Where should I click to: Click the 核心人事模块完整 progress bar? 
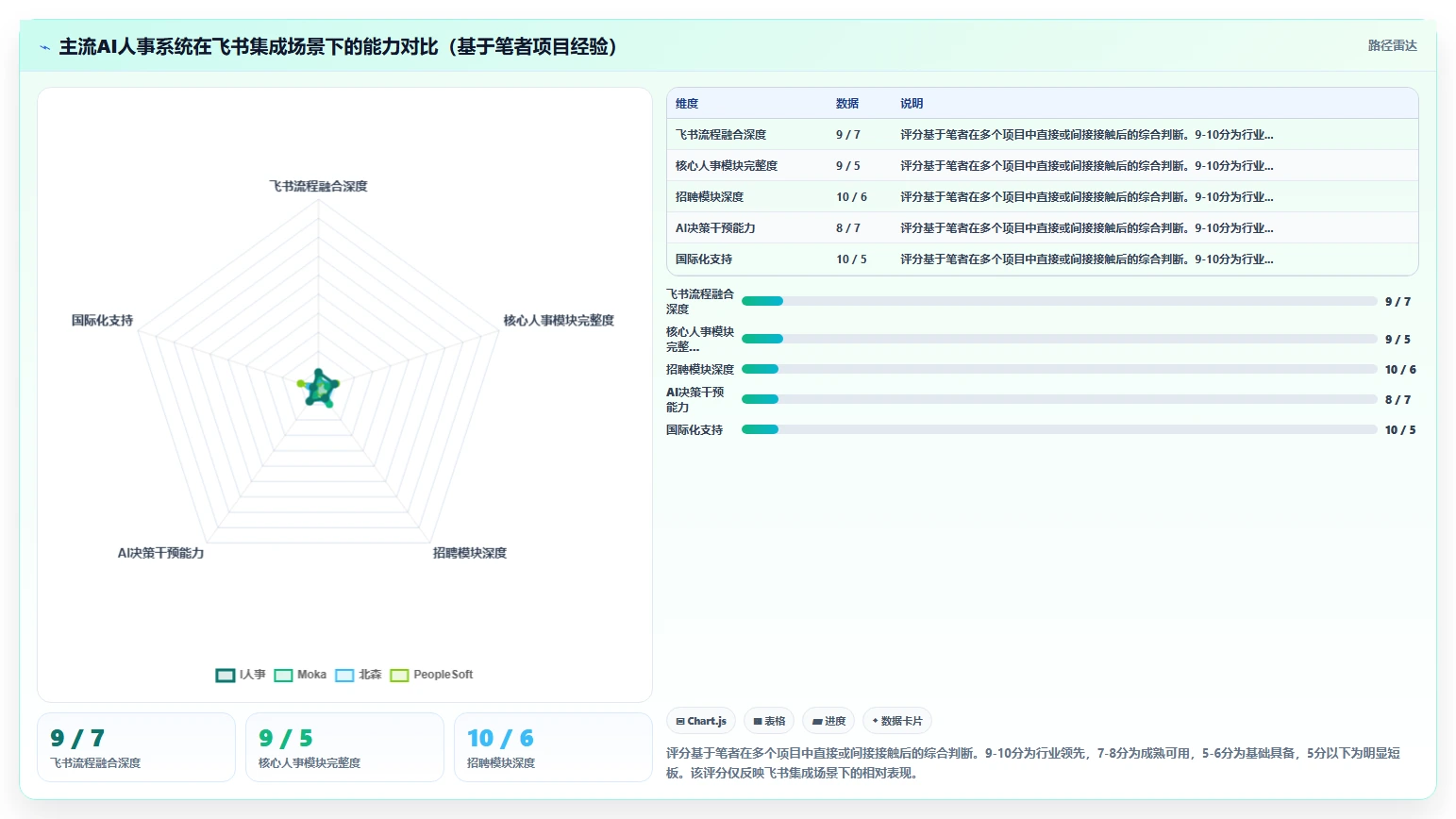[1060, 339]
